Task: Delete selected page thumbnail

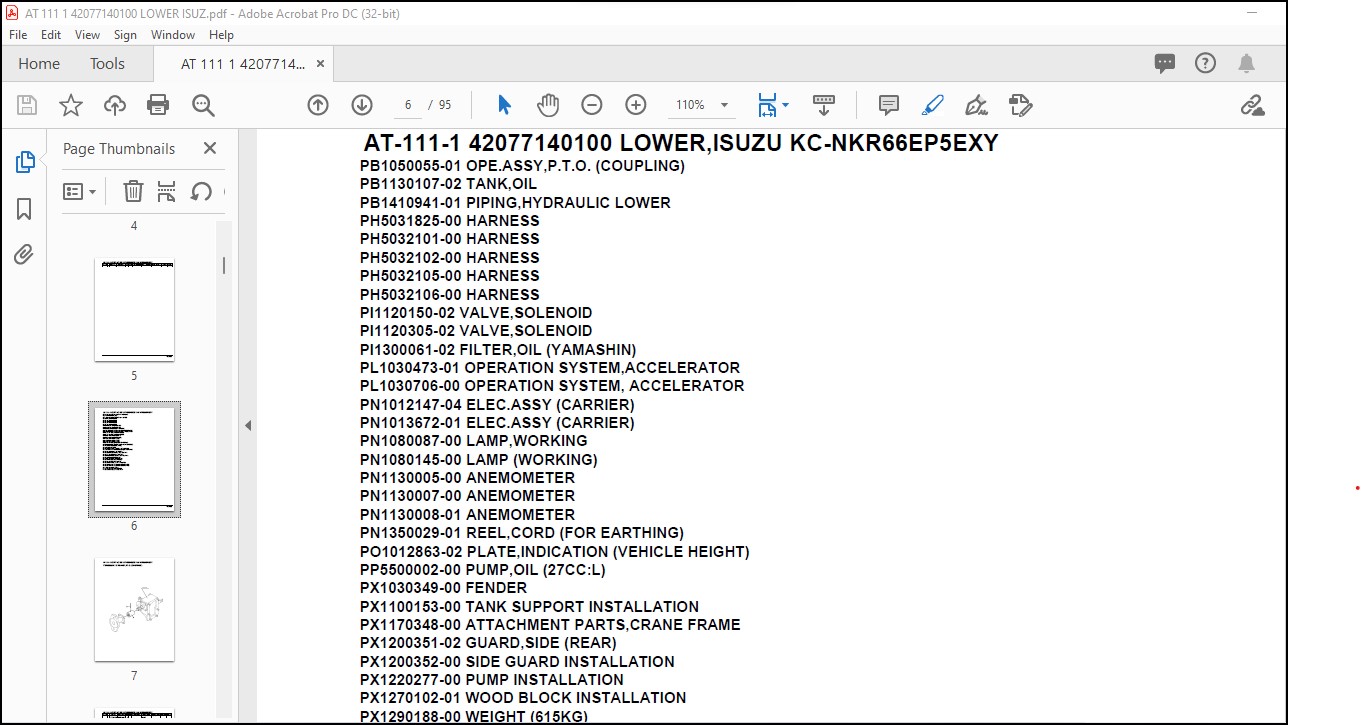Action: tap(133, 191)
